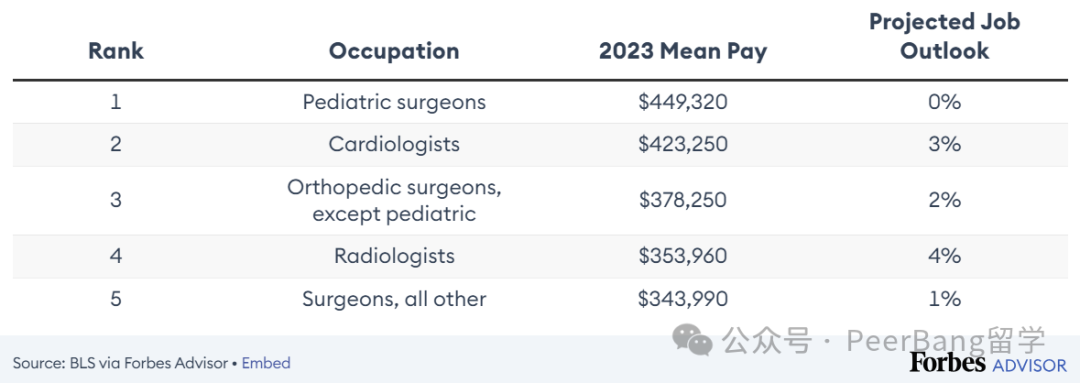Click the 4% job outlook value
Screen dimensions: 1080x383
[x=944, y=256]
